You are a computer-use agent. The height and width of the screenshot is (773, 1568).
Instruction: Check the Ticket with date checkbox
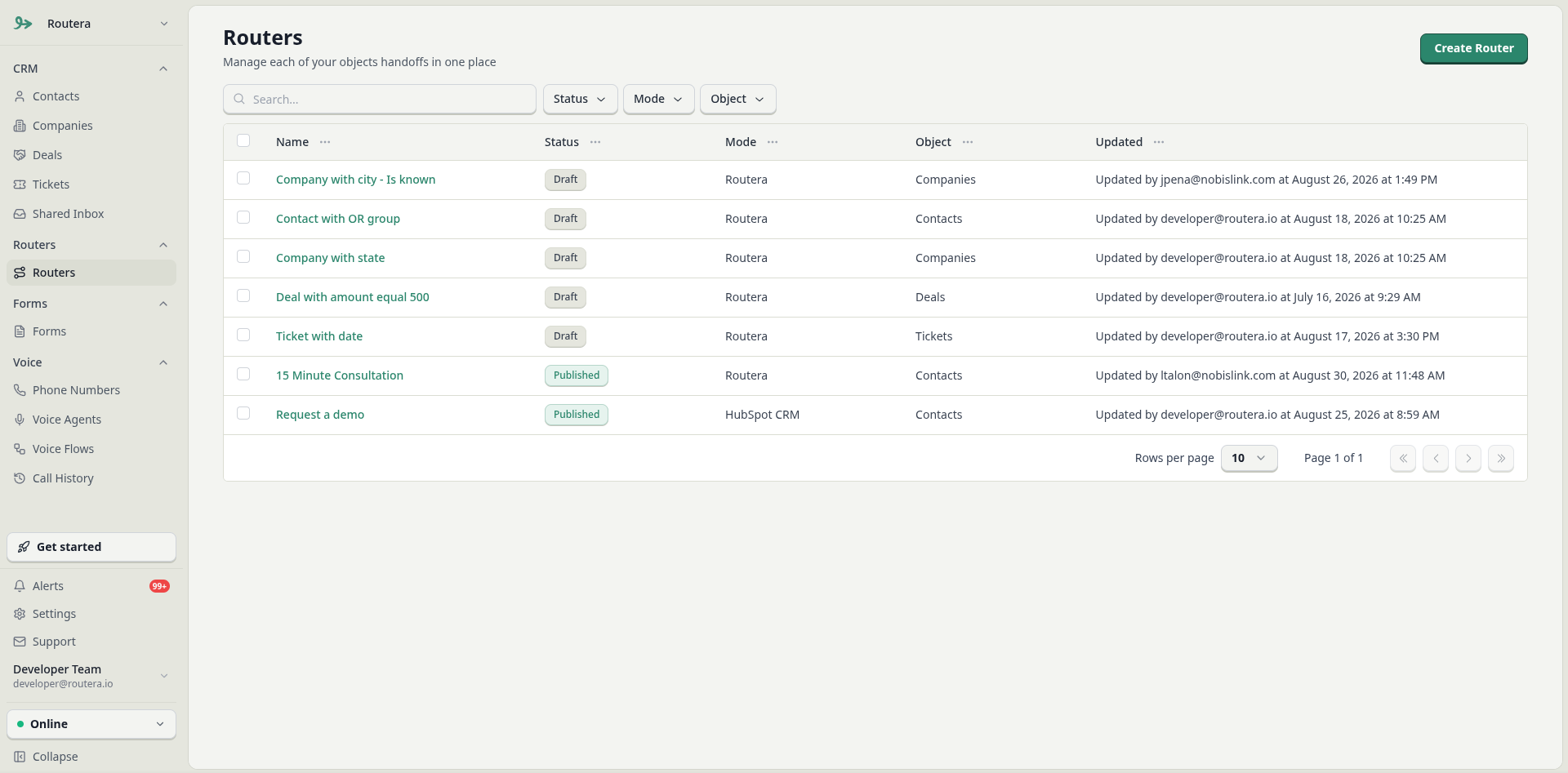pyautogui.click(x=243, y=335)
